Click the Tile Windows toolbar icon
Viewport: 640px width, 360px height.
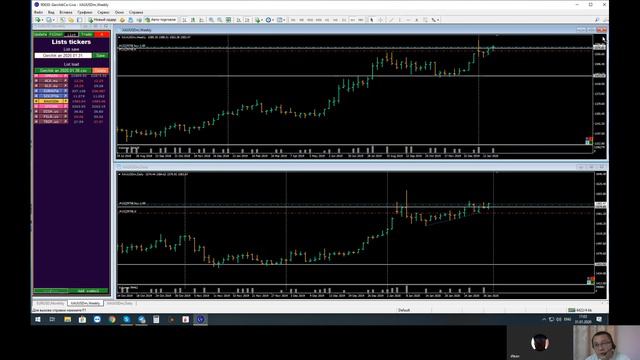coord(229,20)
